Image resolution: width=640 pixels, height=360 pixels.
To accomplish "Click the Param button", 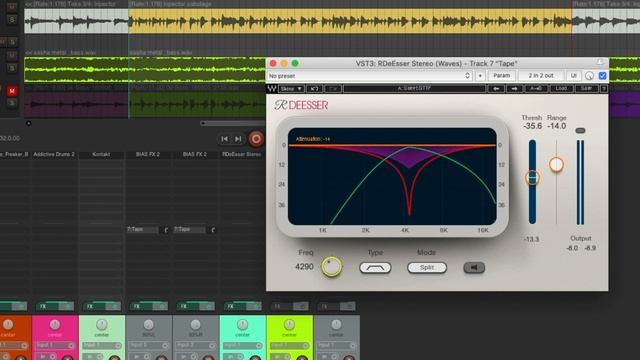I will pos(502,76).
